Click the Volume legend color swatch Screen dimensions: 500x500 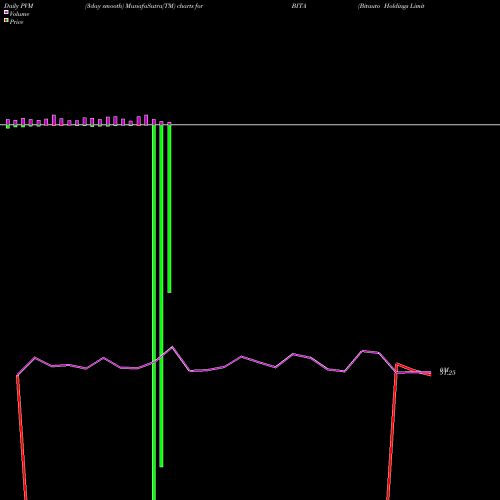click(x=6, y=12)
